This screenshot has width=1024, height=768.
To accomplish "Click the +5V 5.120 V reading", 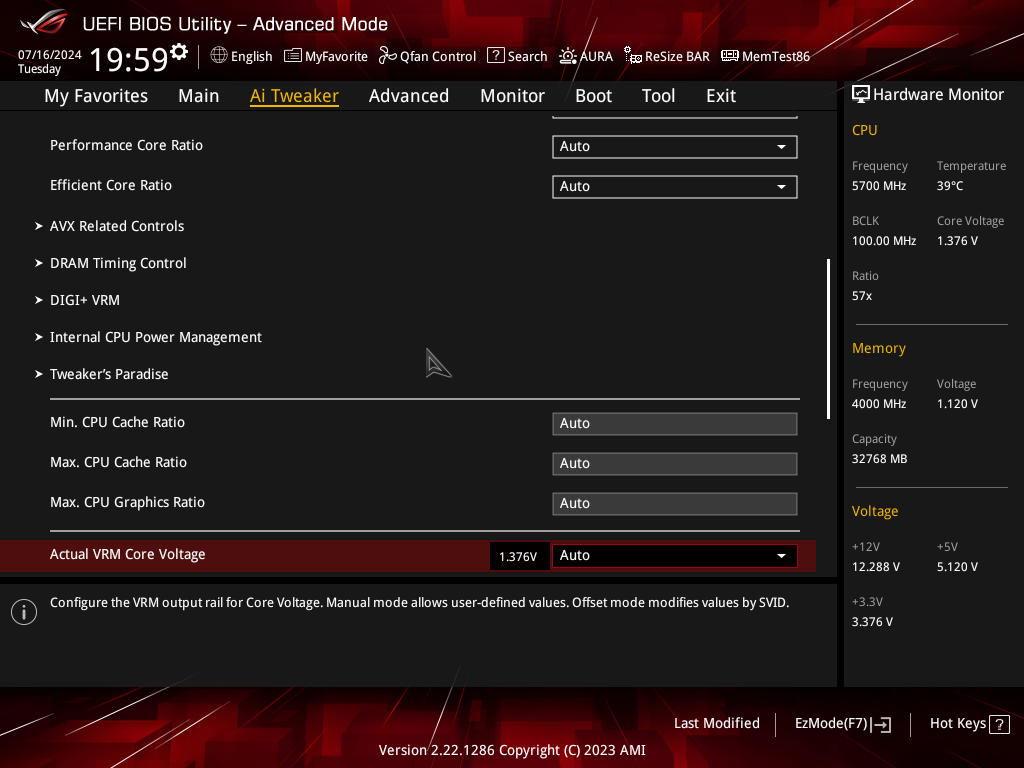I will 957,567.
